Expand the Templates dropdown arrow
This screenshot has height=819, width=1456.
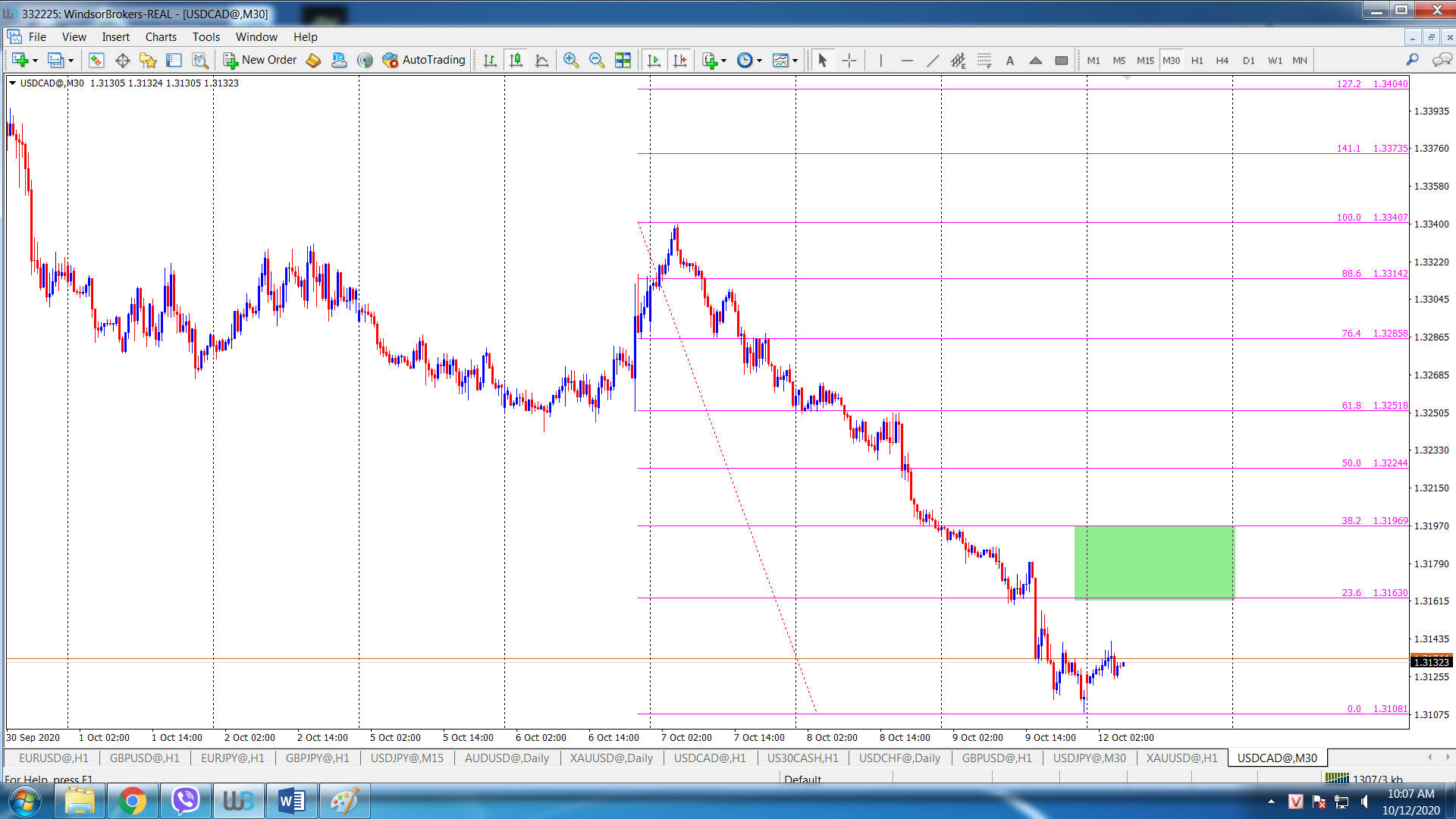point(795,61)
